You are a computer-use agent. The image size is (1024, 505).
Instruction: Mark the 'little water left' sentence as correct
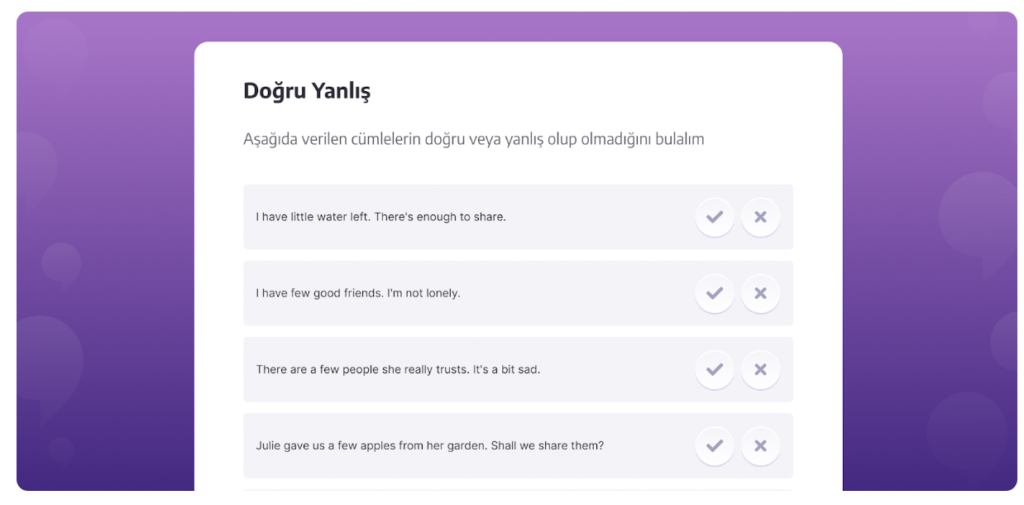714,217
